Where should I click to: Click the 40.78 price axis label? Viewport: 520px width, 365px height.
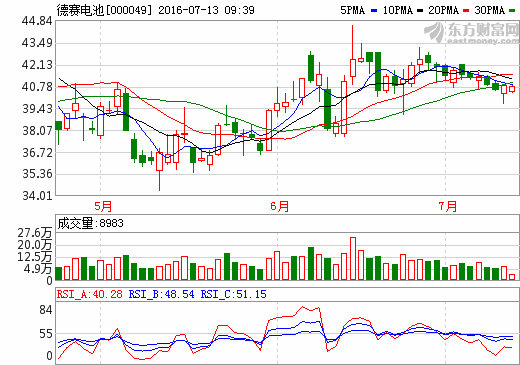click(37, 87)
